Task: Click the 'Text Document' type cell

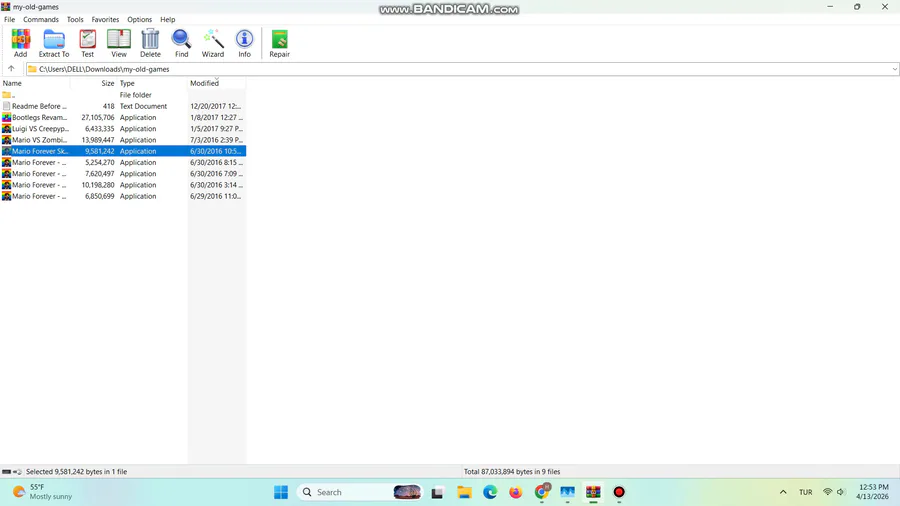Action: pos(143,106)
